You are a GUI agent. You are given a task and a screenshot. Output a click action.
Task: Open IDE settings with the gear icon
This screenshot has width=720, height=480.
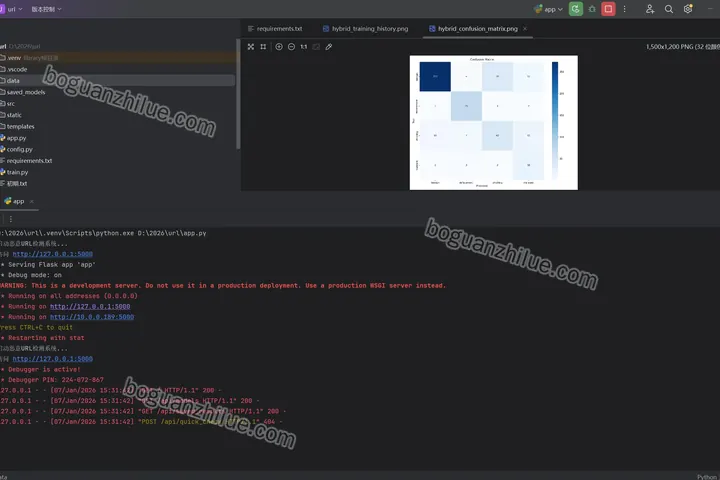coord(688,9)
